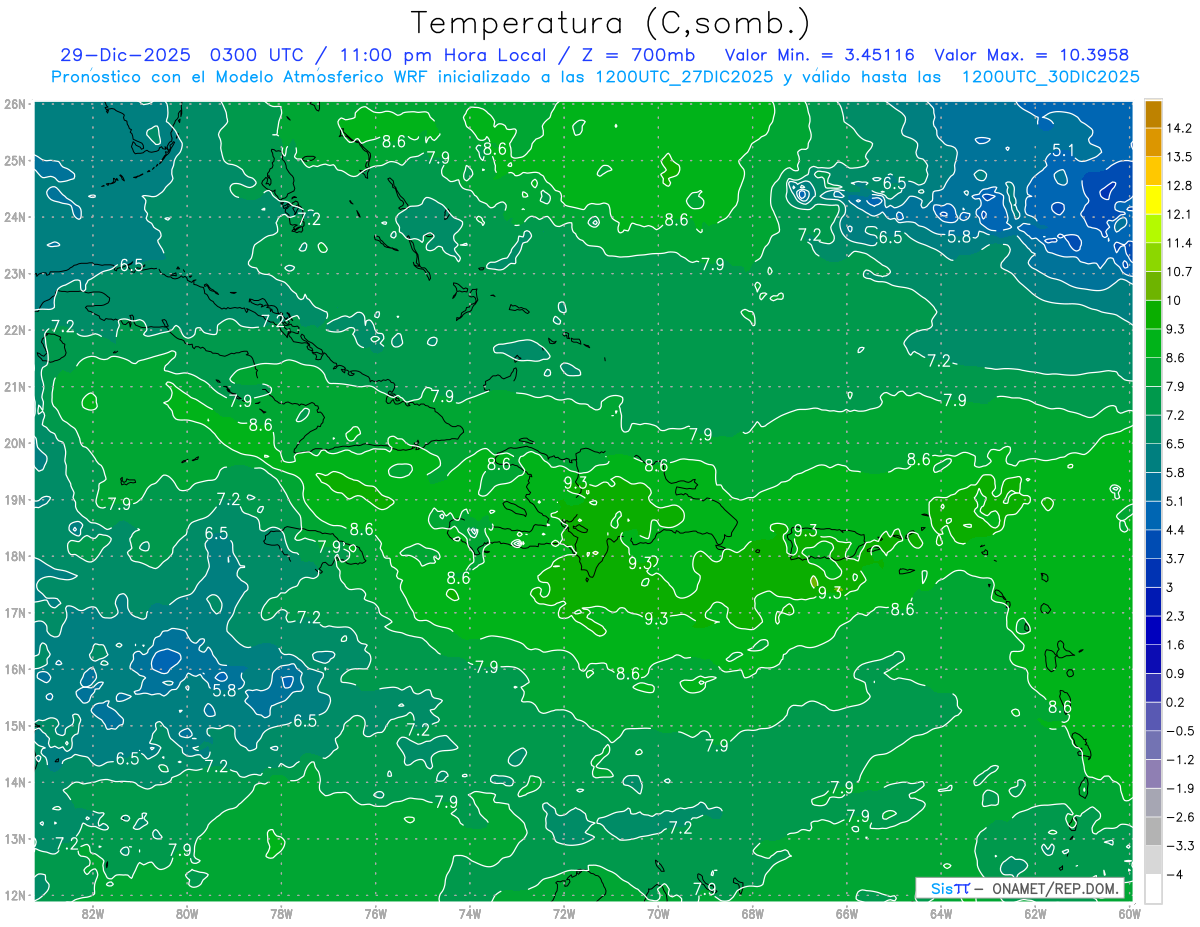Pick the white swatch below -4 on colorbar

pos(1153,888)
